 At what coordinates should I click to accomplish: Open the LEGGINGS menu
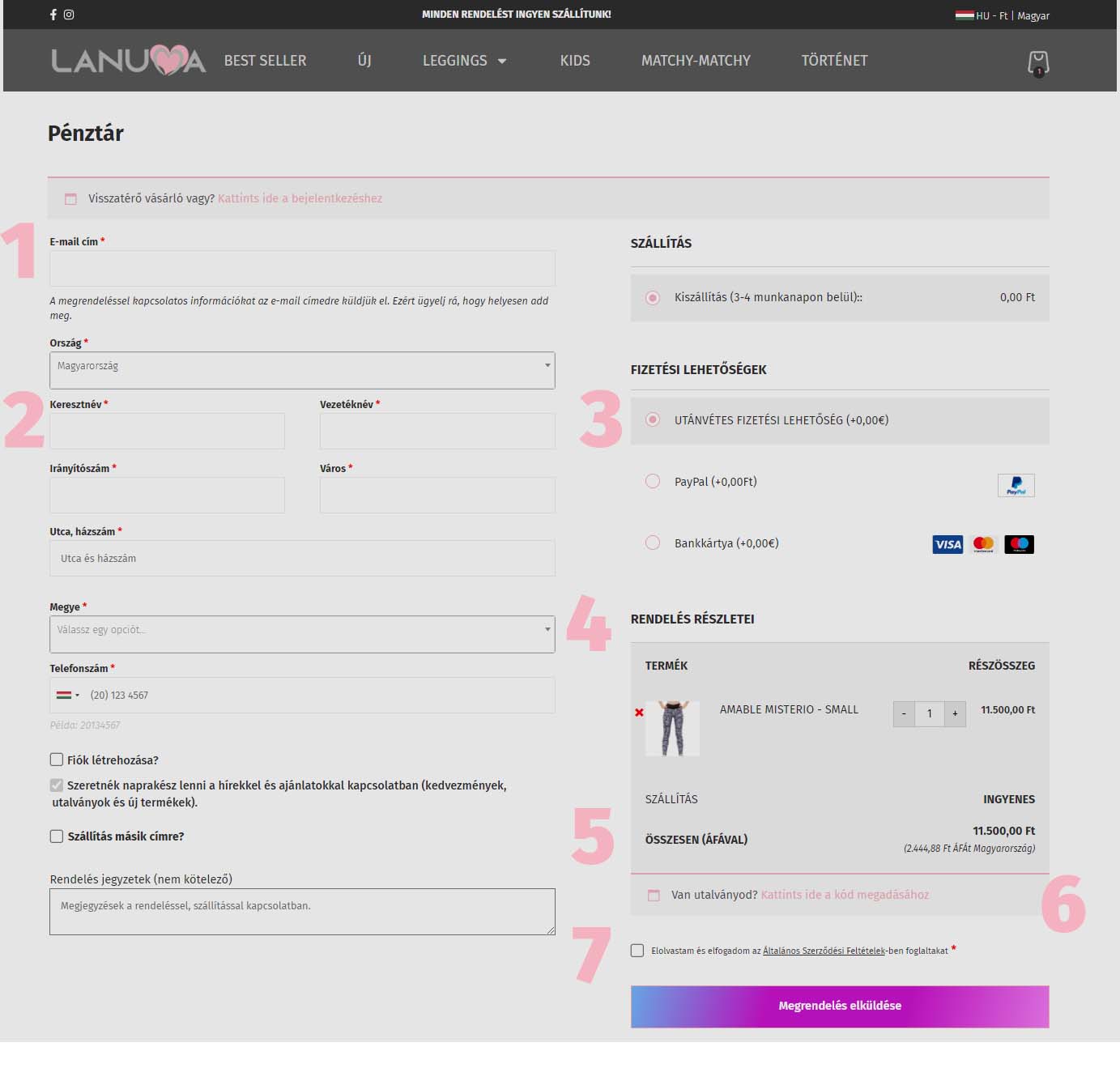(464, 61)
